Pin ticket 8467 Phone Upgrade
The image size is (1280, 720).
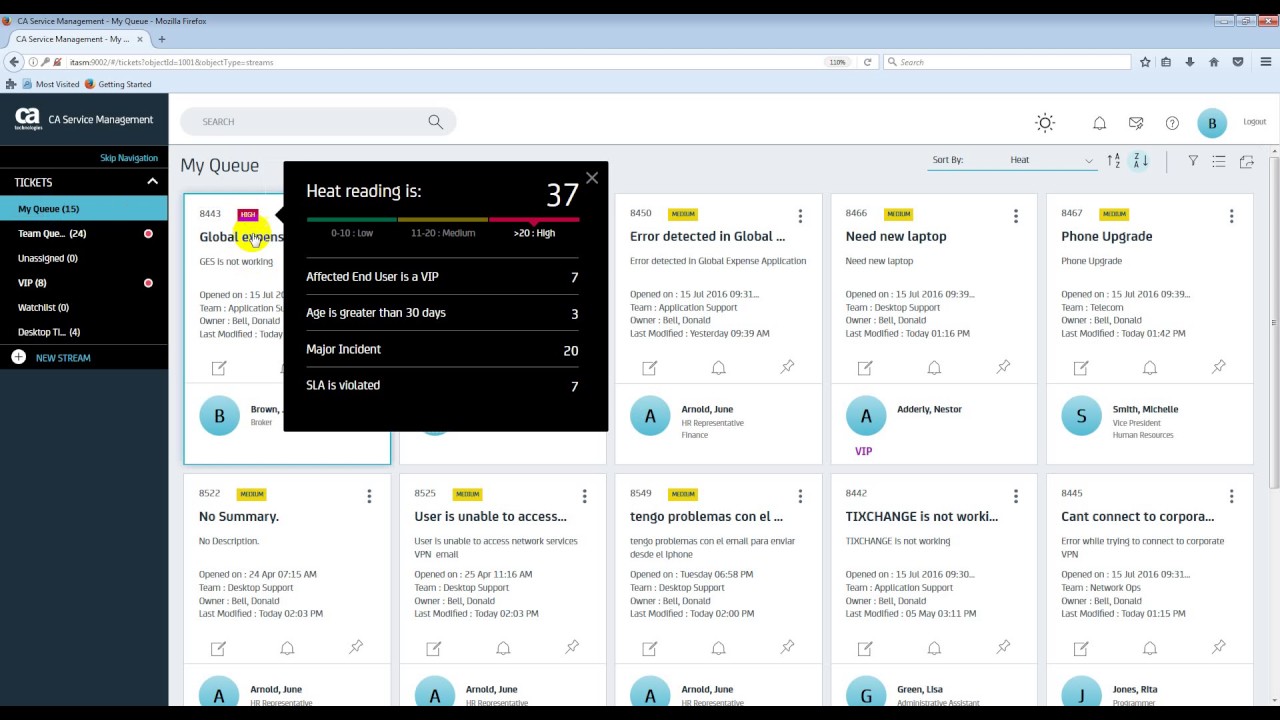click(1219, 367)
